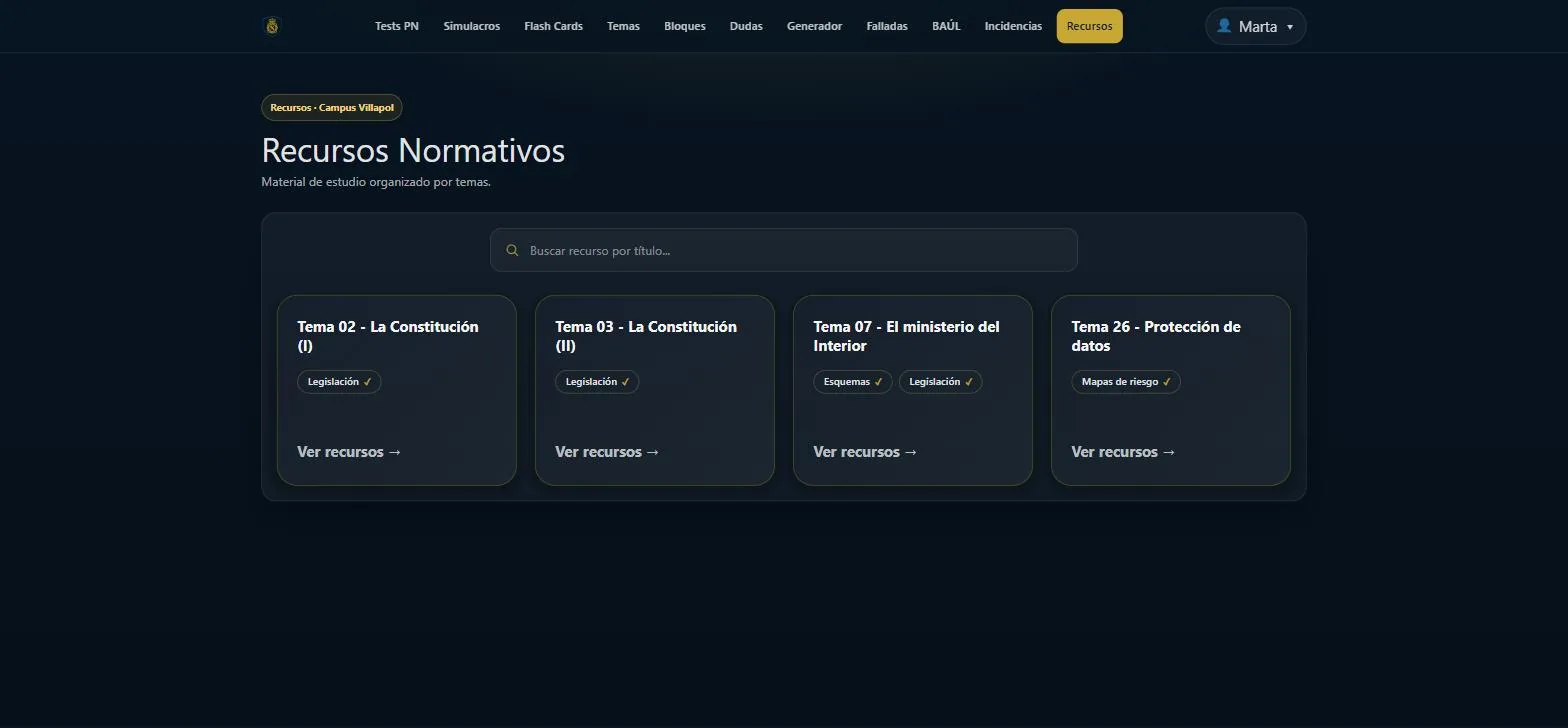Viewport: 1568px width, 728px height.
Task: Open Flash Cards in navigation
Action: [553, 26]
